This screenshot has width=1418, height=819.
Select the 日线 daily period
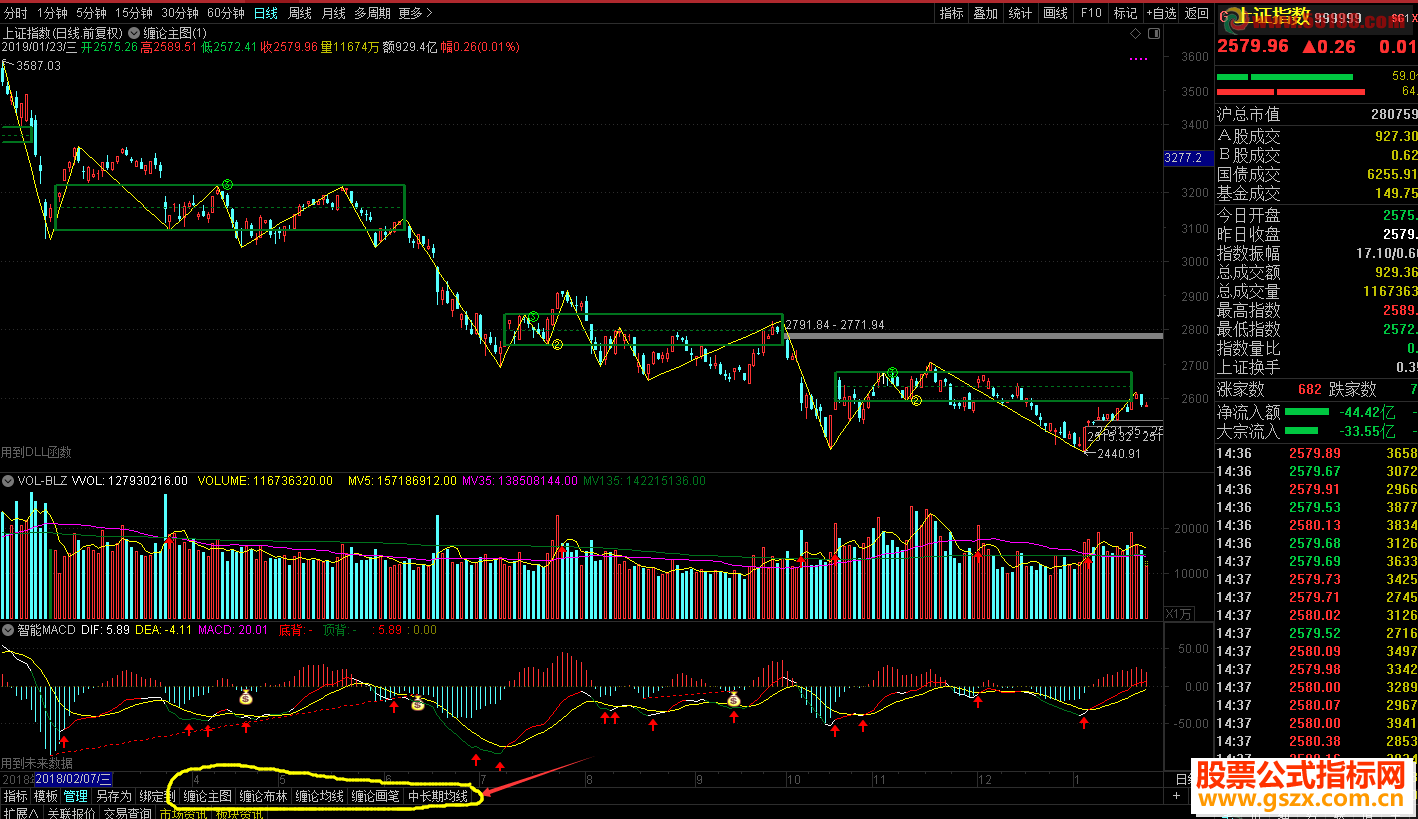click(x=266, y=13)
